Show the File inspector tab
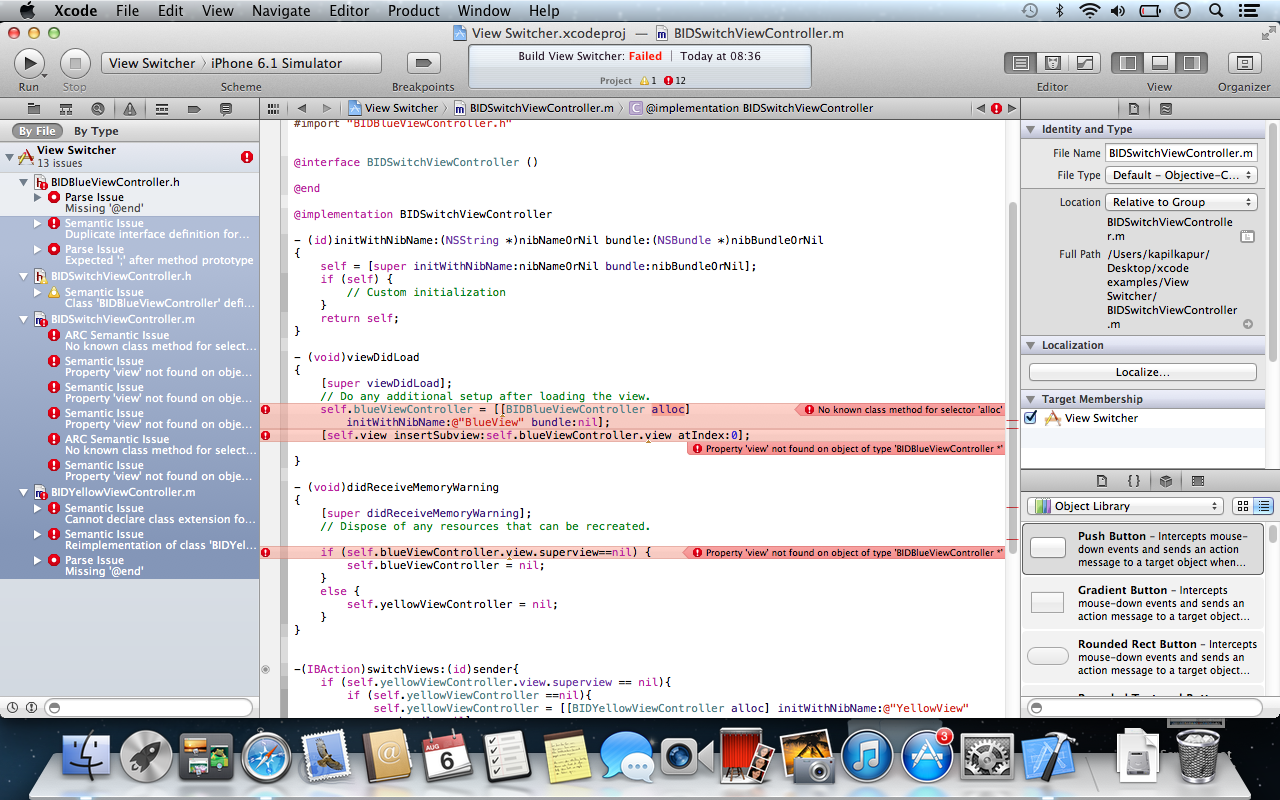Image resolution: width=1280 pixels, height=800 pixels. 1134,108
